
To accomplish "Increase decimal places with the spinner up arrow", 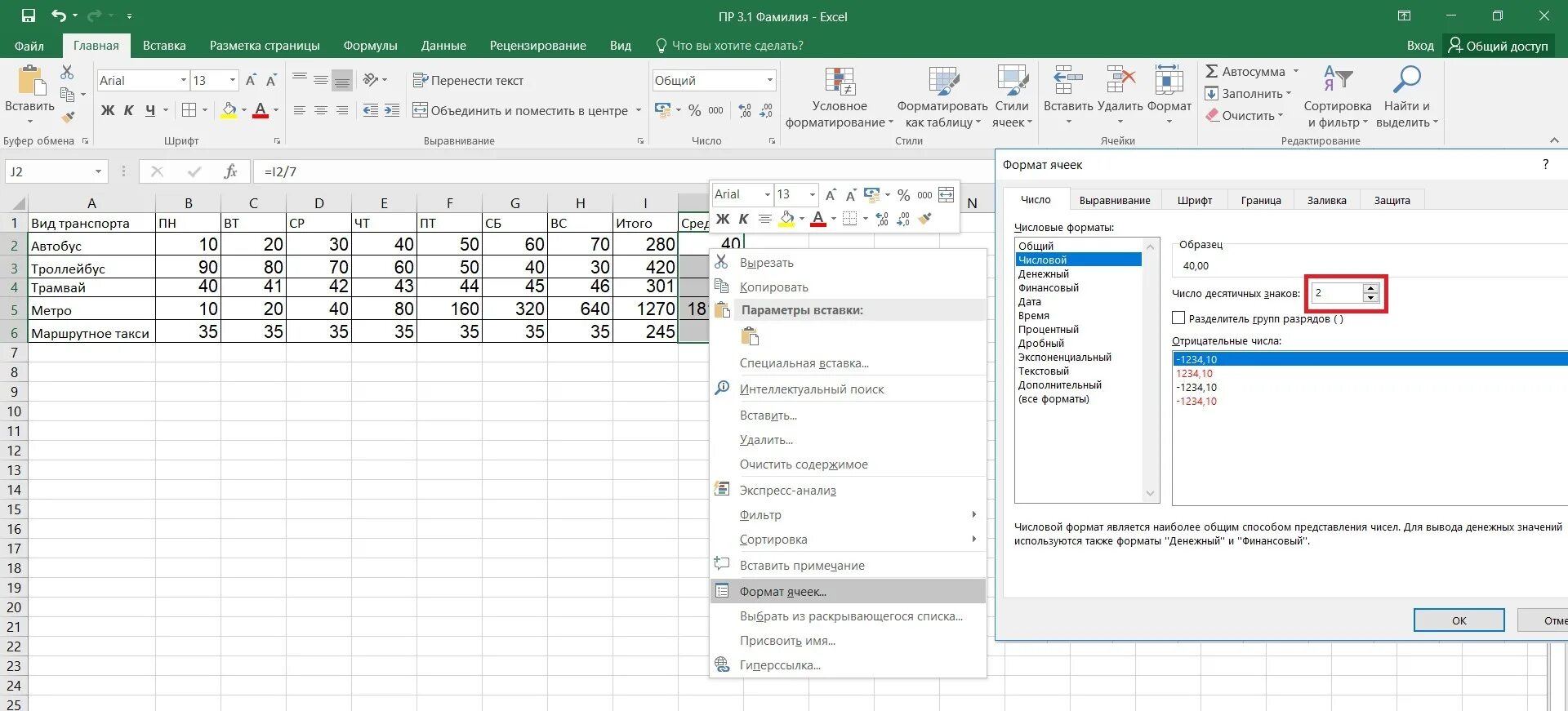I will tap(1371, 287).
